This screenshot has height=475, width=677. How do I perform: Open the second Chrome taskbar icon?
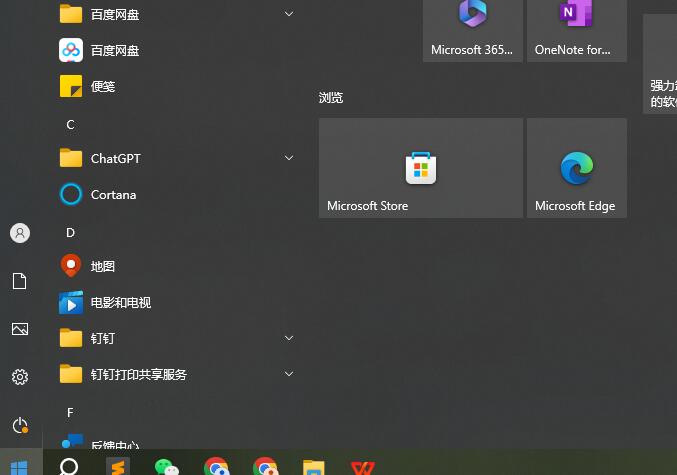pyautogui.click(x=265, y=466)
